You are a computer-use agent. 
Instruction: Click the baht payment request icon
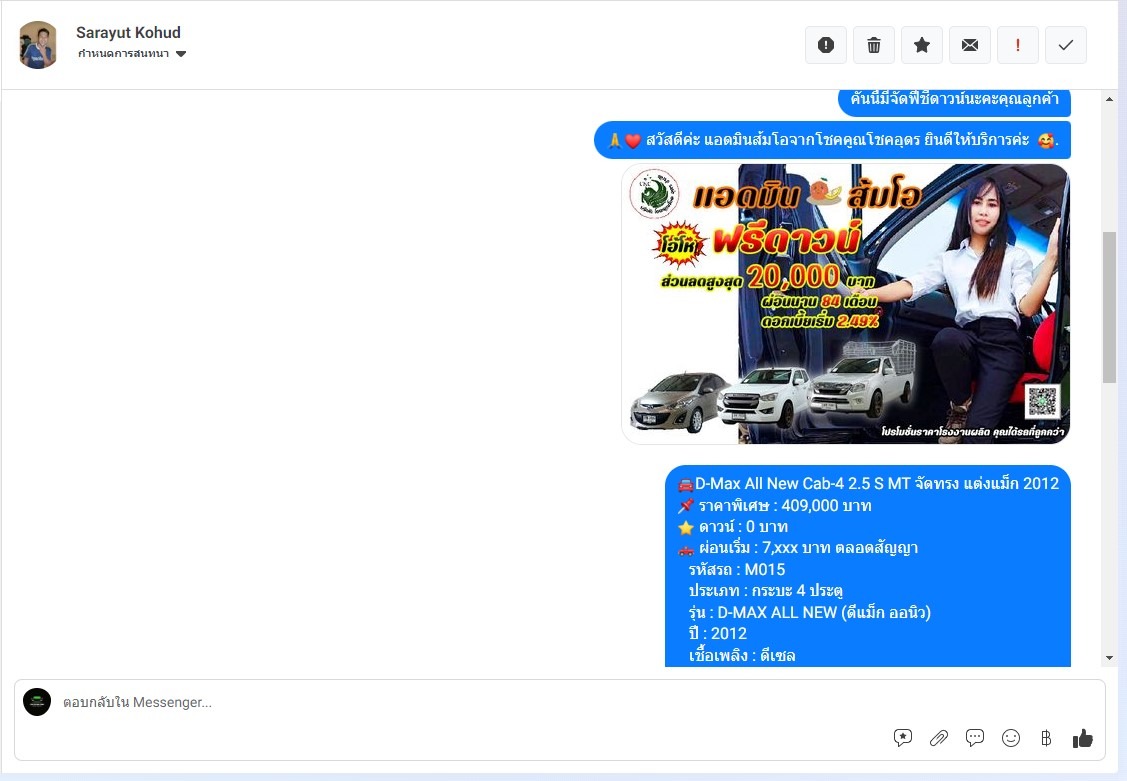pos(1046,738)
